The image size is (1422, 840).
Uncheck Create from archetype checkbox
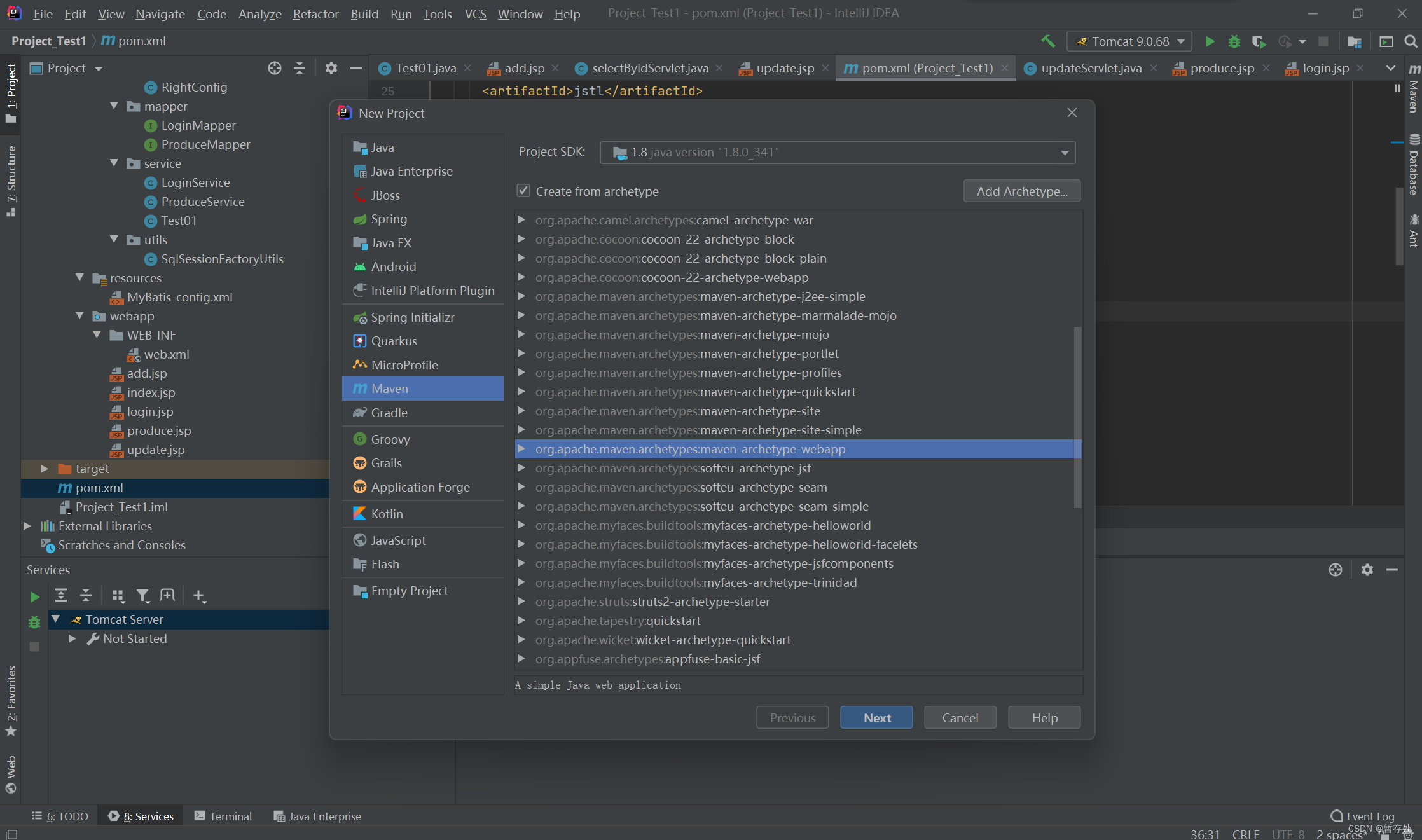pos(523,191)
